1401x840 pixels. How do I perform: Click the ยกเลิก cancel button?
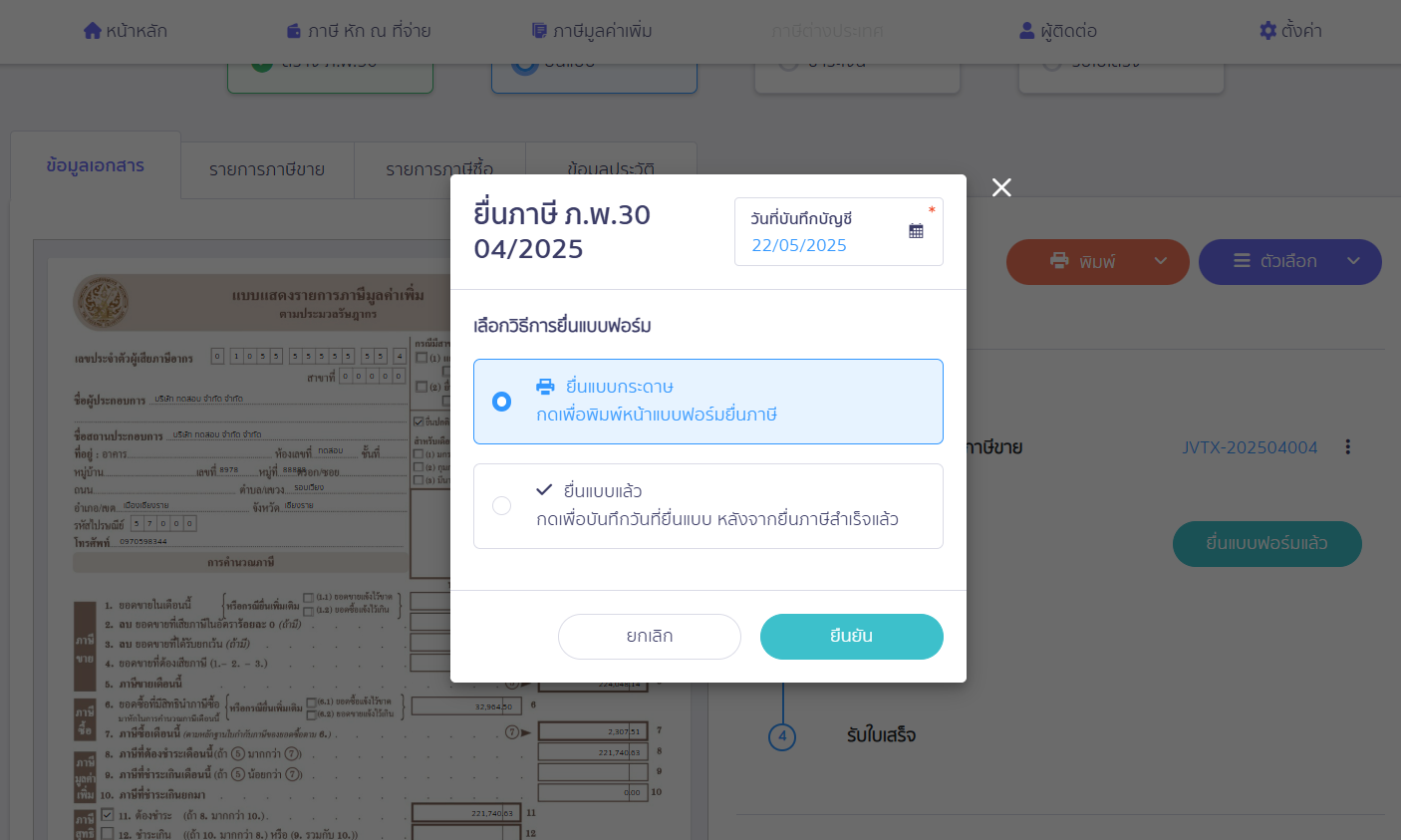pos(650,637)
